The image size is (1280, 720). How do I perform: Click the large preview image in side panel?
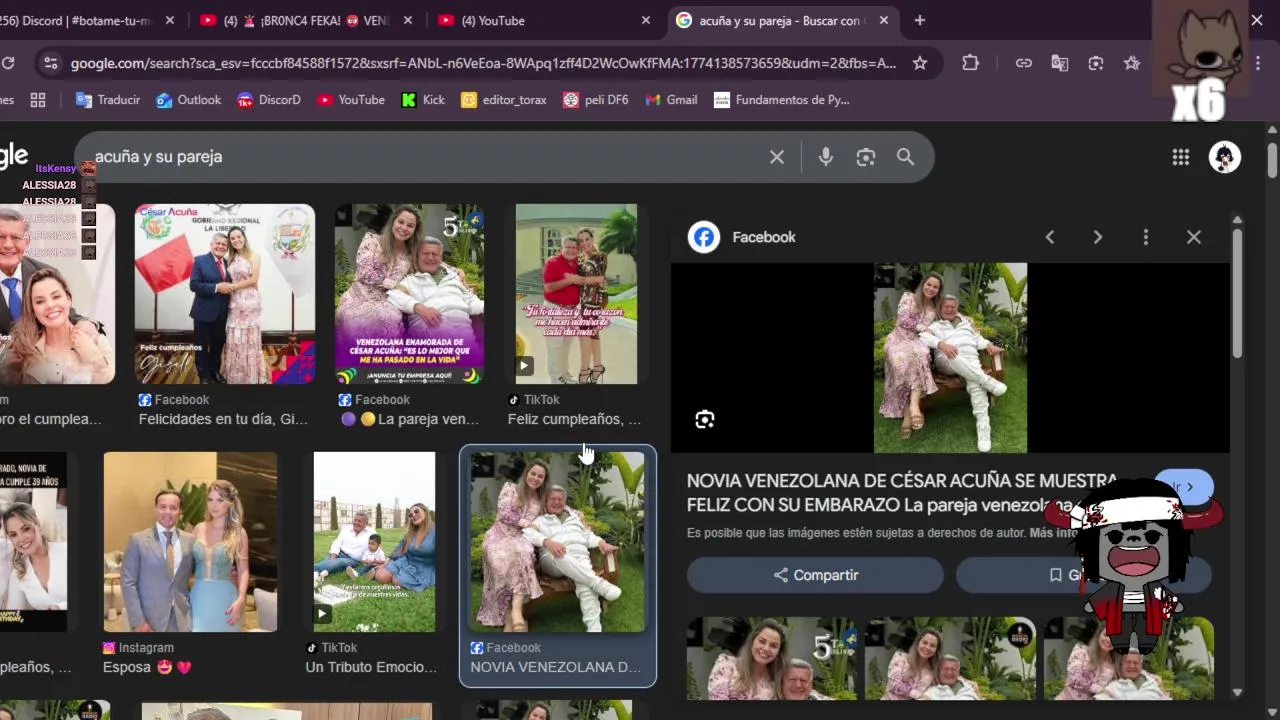950,358
